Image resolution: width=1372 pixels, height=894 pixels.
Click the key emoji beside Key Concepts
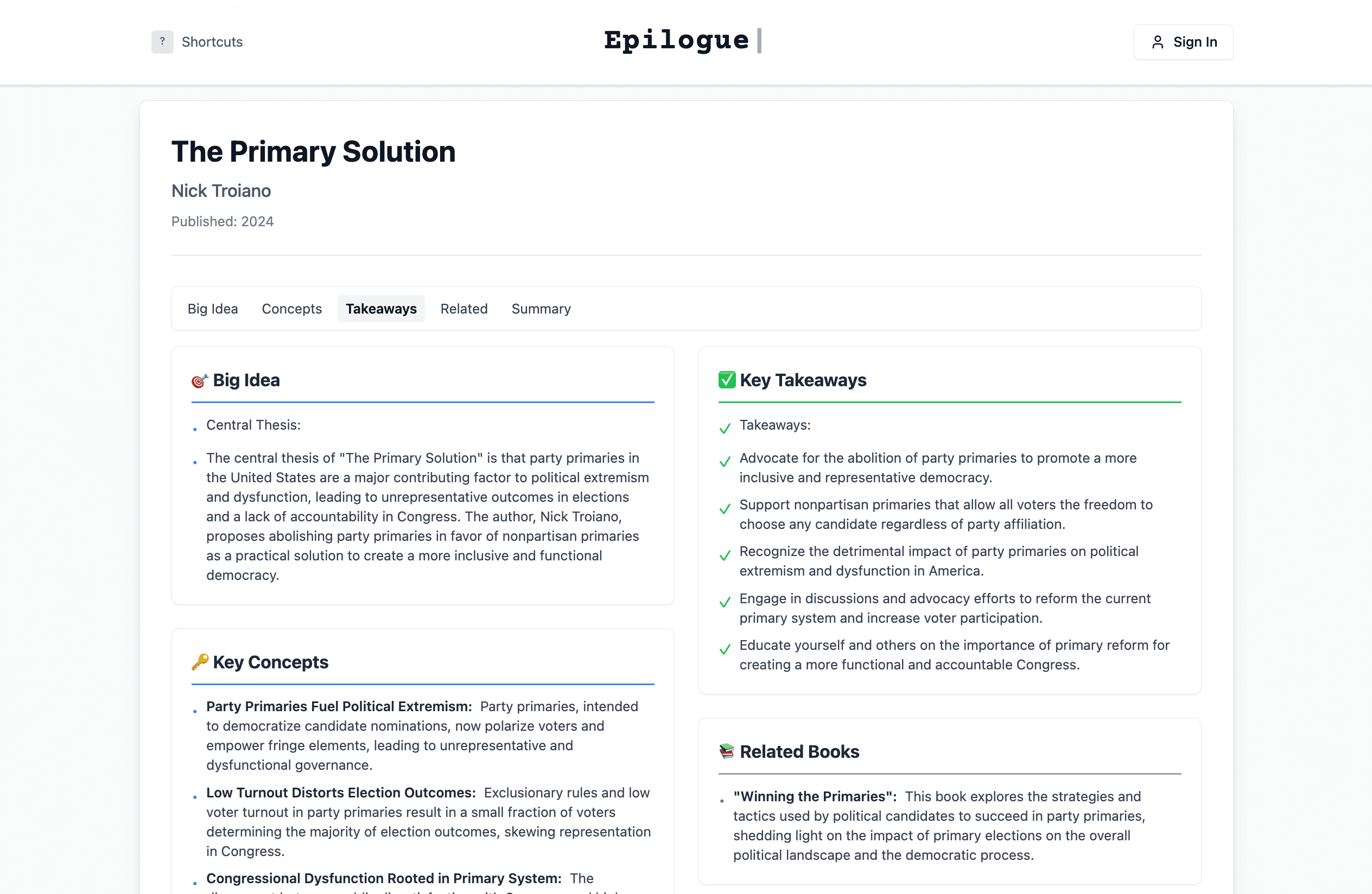[x=200, y=662]
